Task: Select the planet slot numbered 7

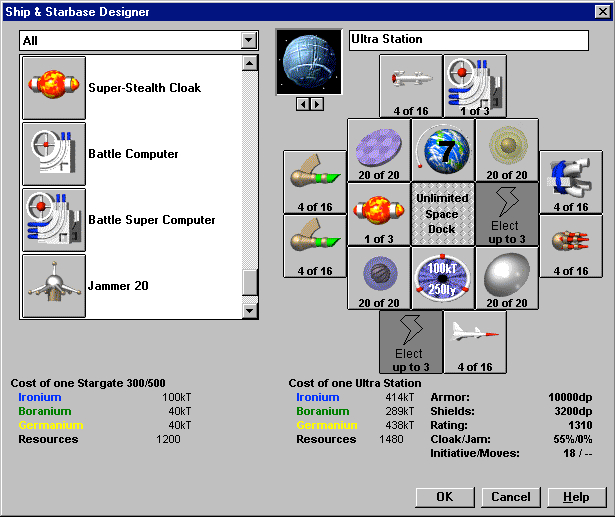Action: click(442, 150)
